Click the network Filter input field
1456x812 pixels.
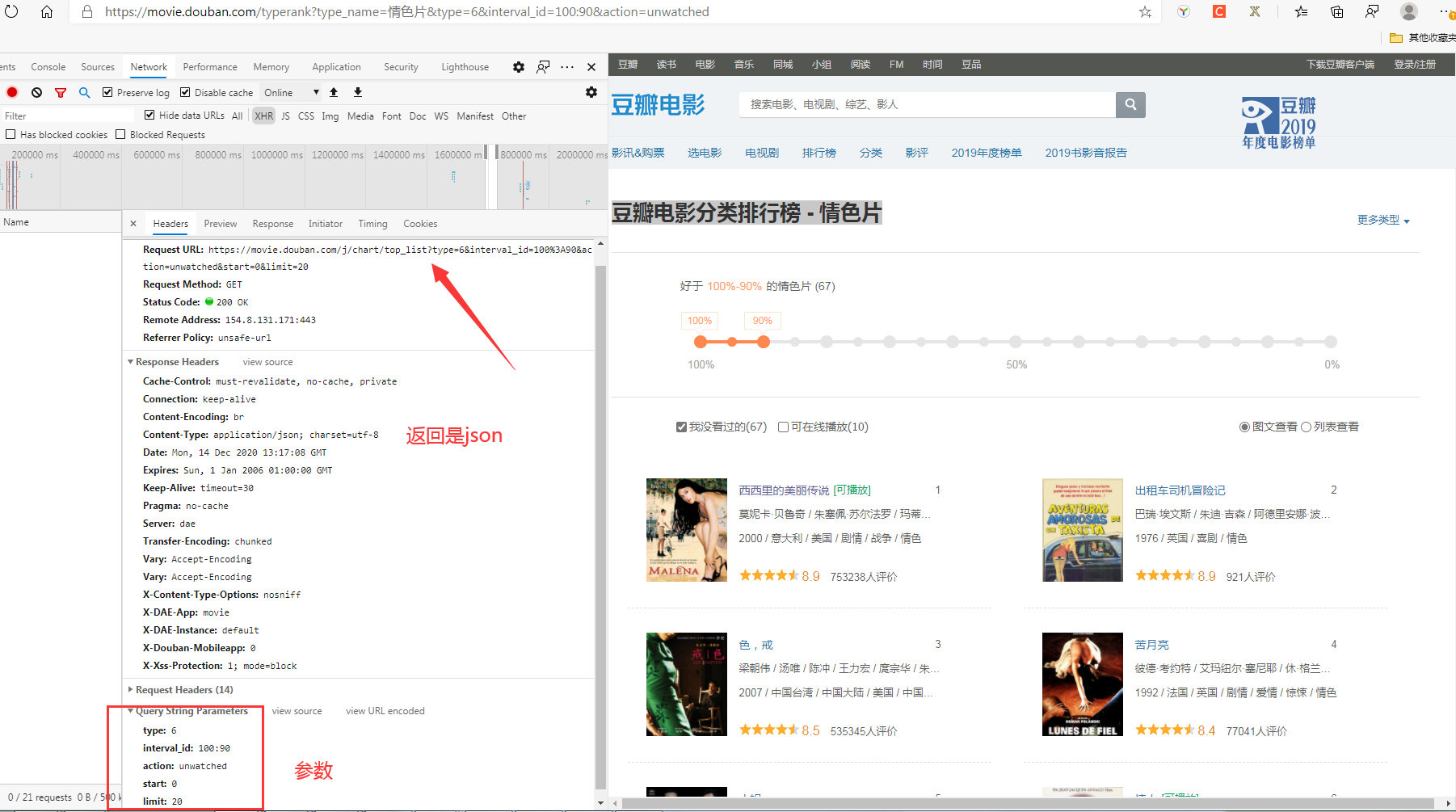click(69, 116)
